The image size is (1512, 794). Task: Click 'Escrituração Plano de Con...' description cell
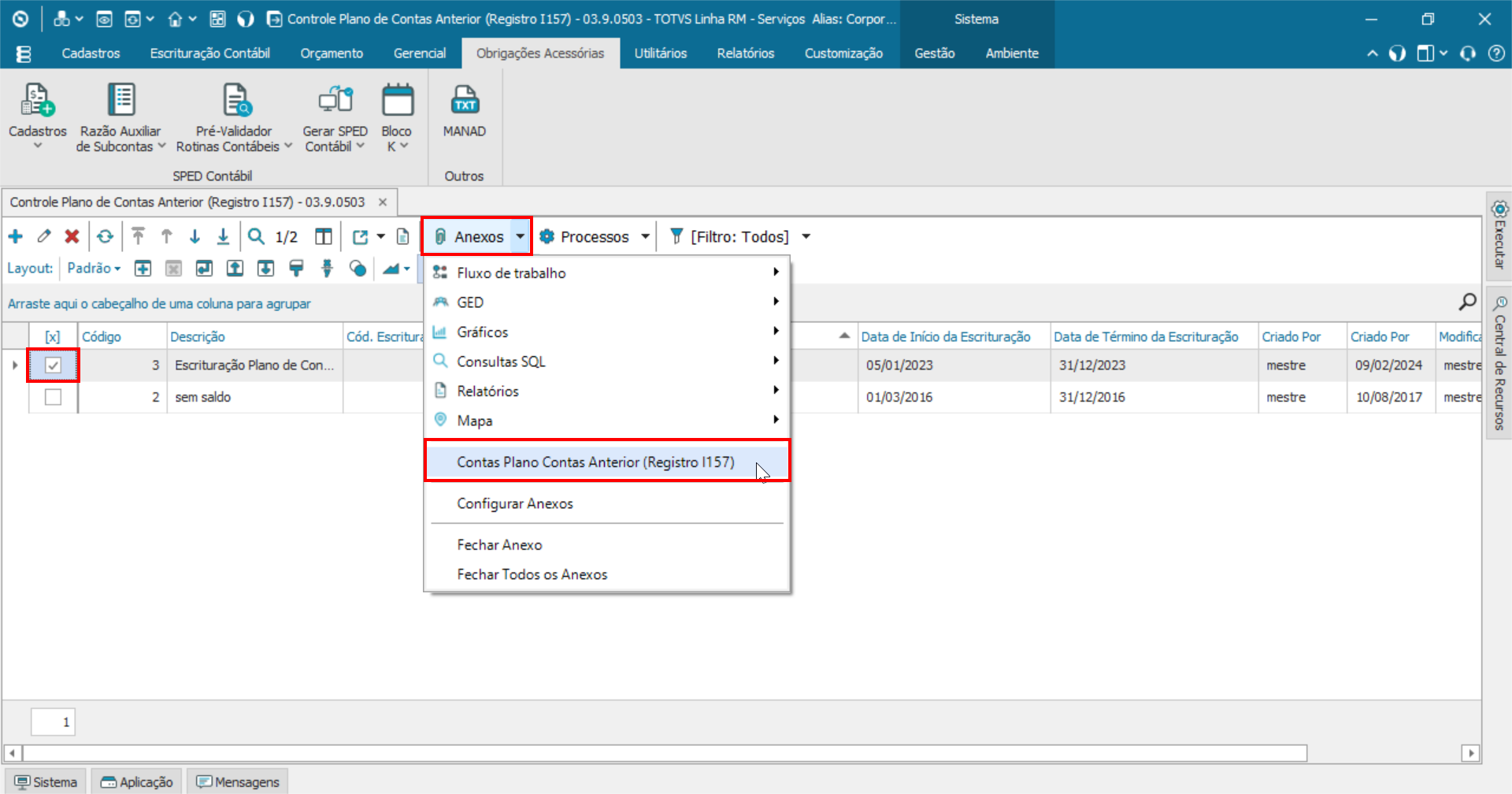(x=254, y=365)
